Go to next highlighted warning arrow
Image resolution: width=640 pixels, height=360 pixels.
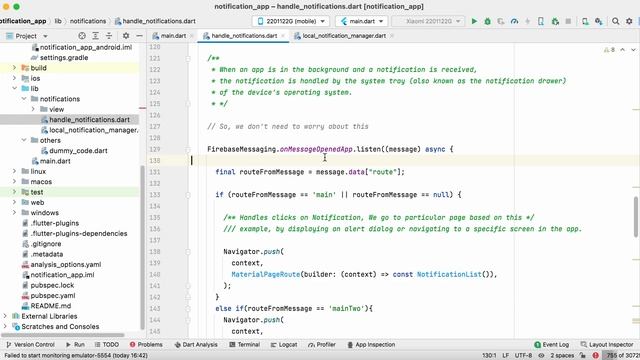coord(633,49)
